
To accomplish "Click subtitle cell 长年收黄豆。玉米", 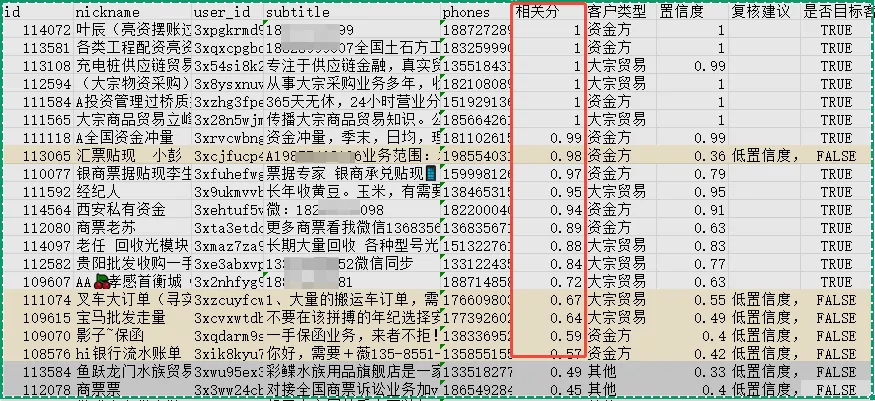I will [x=352, y=192].
